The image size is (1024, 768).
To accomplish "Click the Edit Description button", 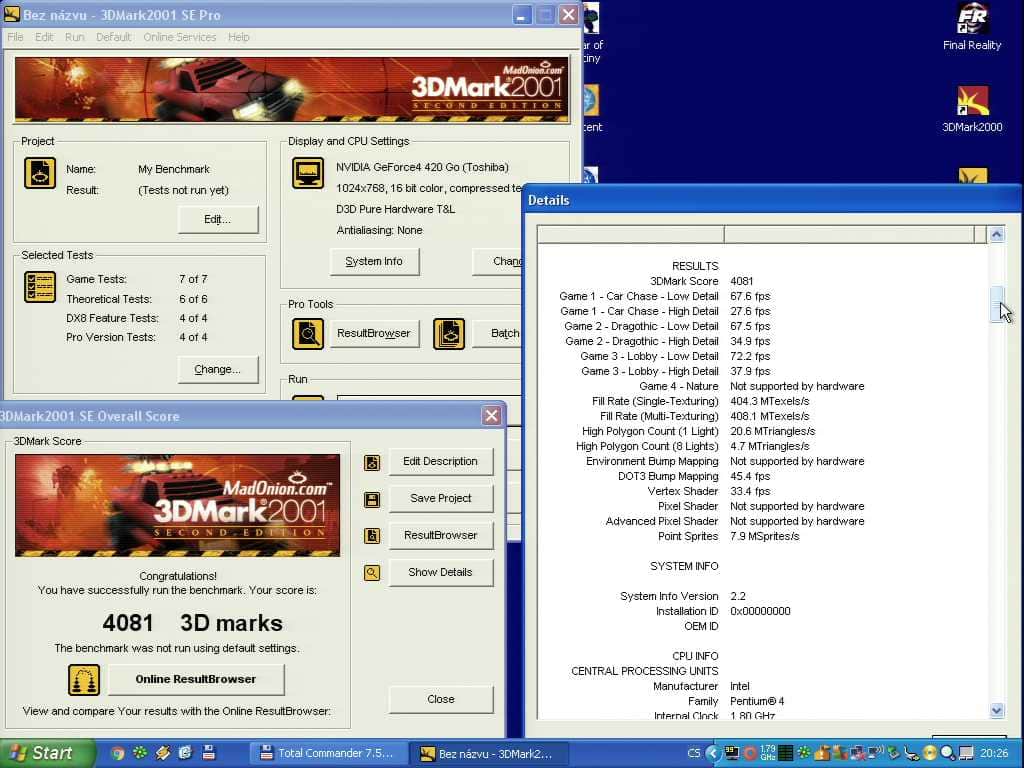I will click(x=441, y=462).
